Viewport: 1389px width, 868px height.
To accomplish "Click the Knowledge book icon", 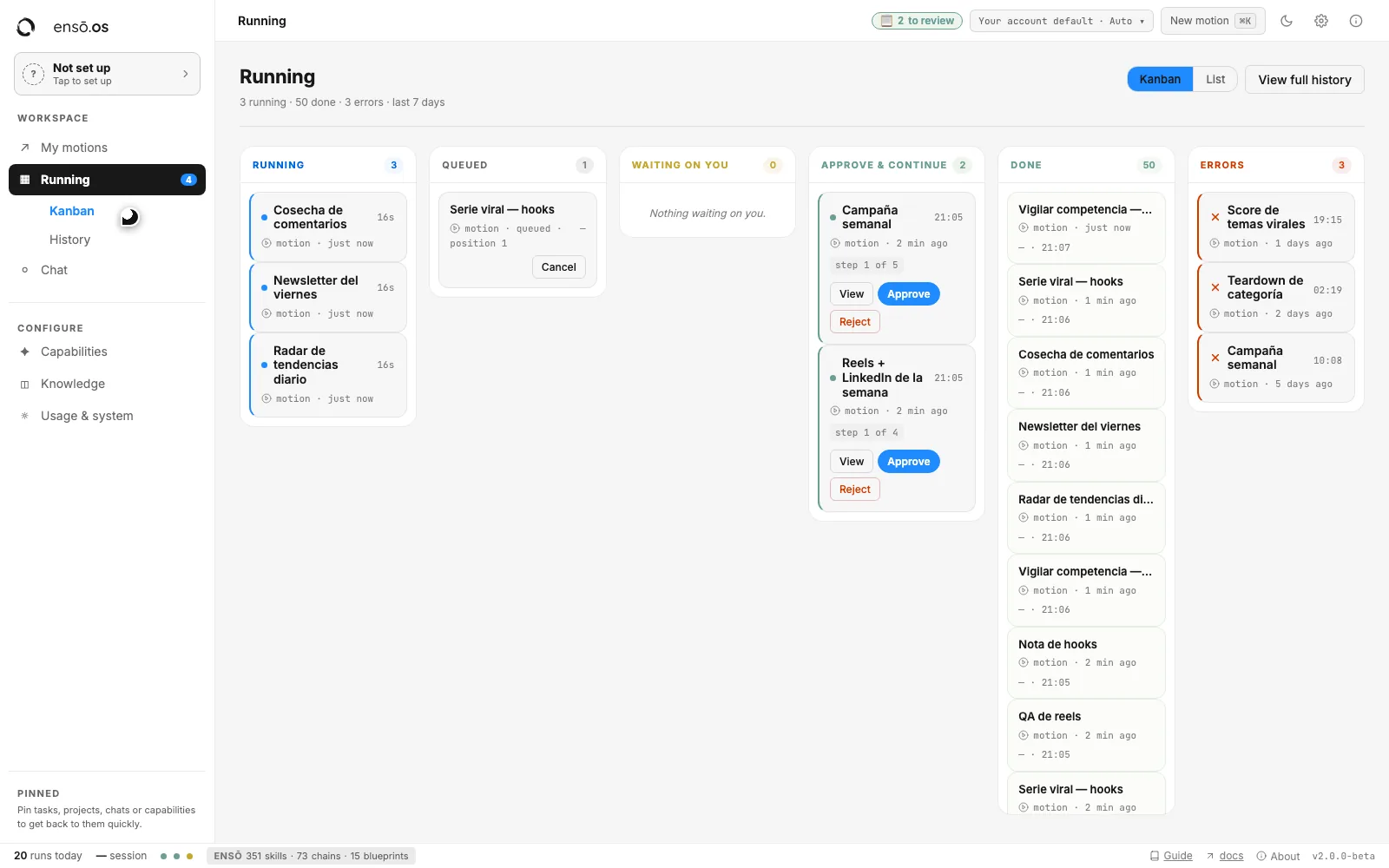I will 25,384.
